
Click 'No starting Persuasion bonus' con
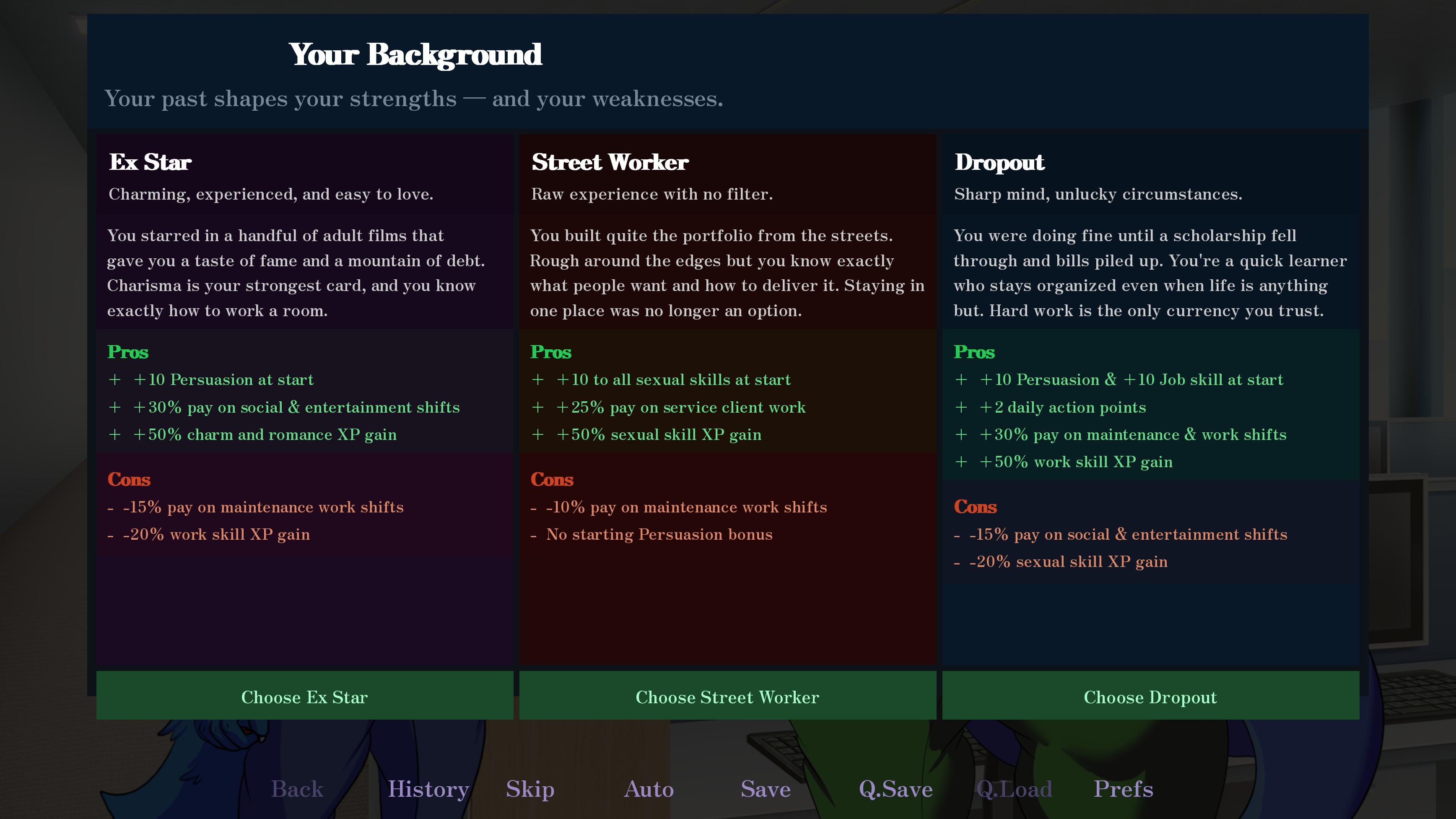[x=659, y=534]
